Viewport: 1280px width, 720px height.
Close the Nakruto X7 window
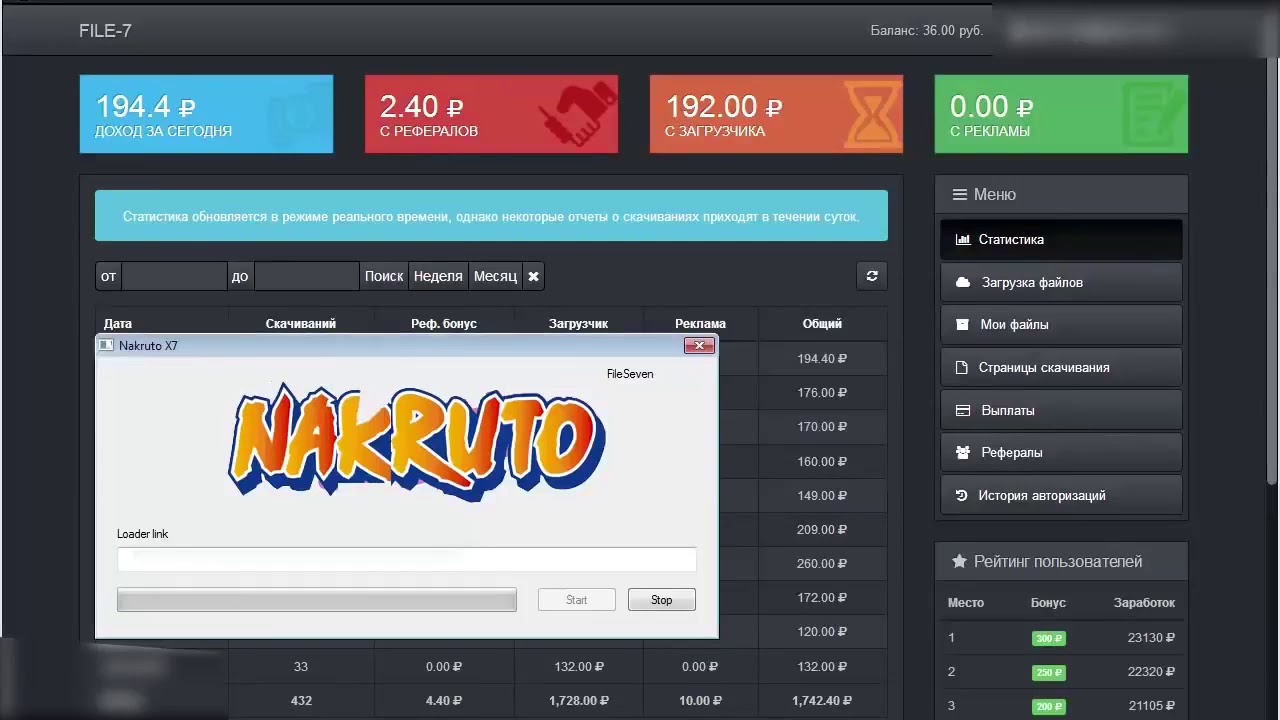pyautogui.click(x=699, y=345)
